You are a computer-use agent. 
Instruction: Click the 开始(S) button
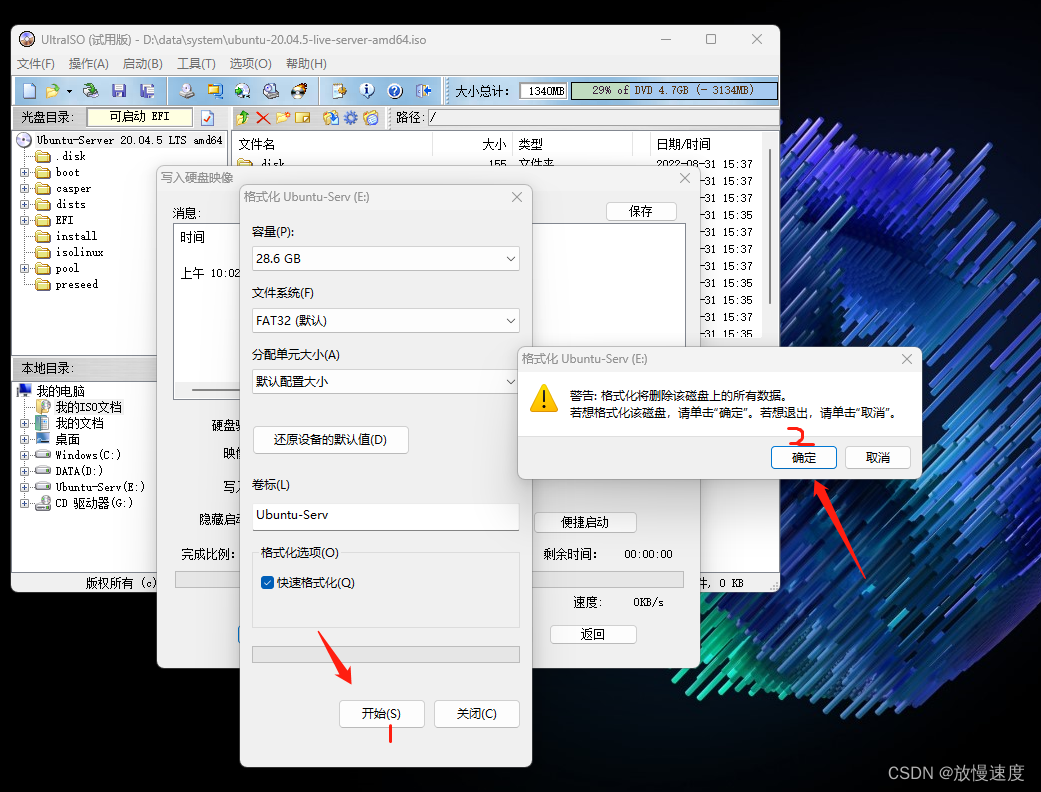click(382, 714)
